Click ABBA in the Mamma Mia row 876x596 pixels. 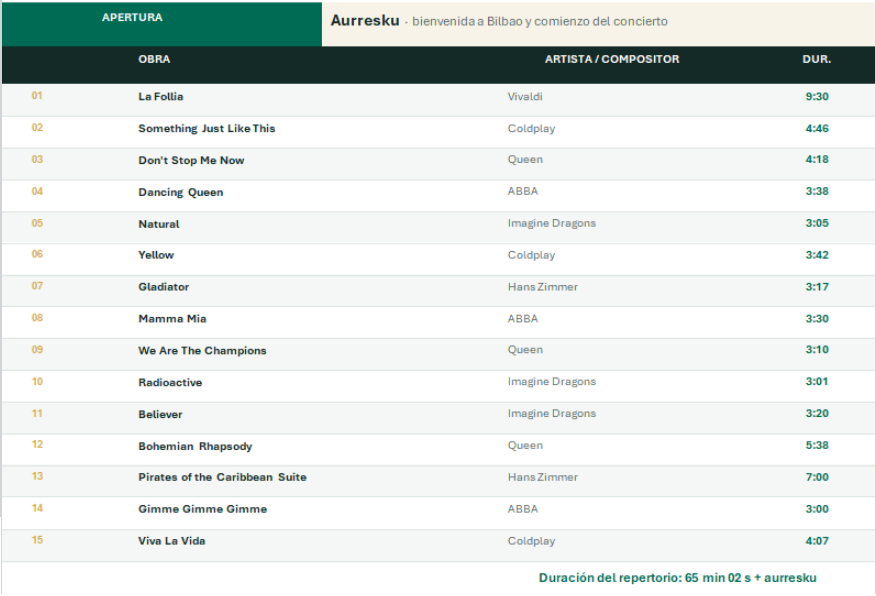point(523,318)
